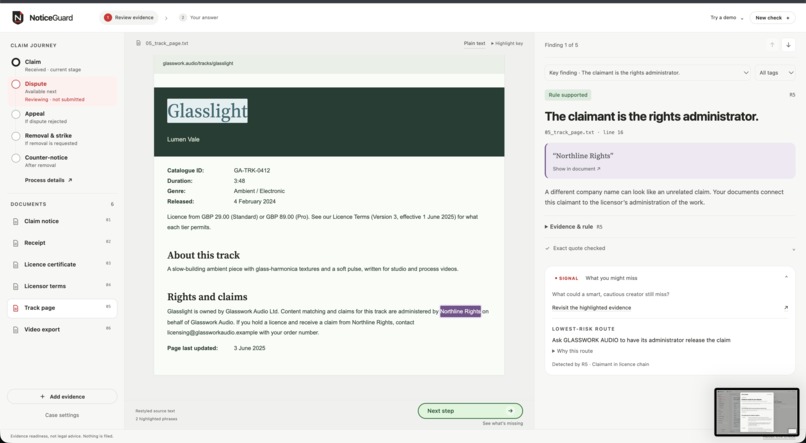Click the Lumen Vale artist name
The image size is (806, 443).
coord(183,139)
